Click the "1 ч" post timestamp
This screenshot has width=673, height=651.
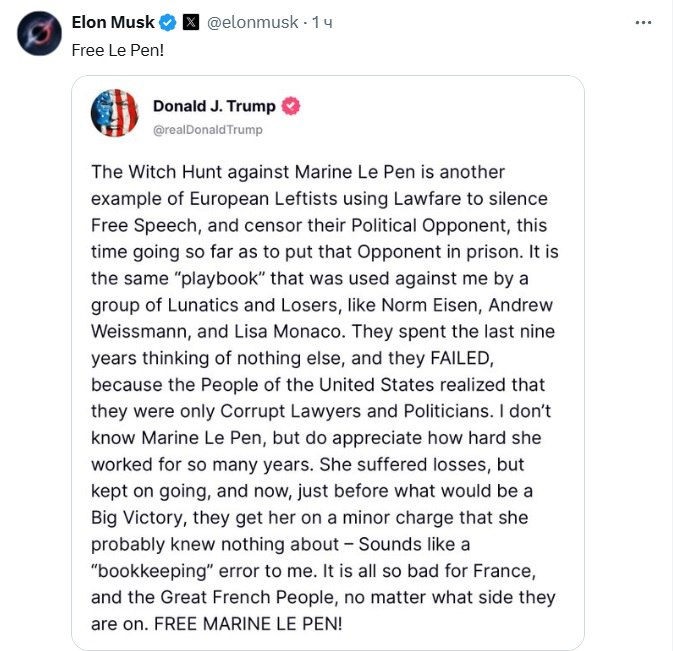pos(322,22)
